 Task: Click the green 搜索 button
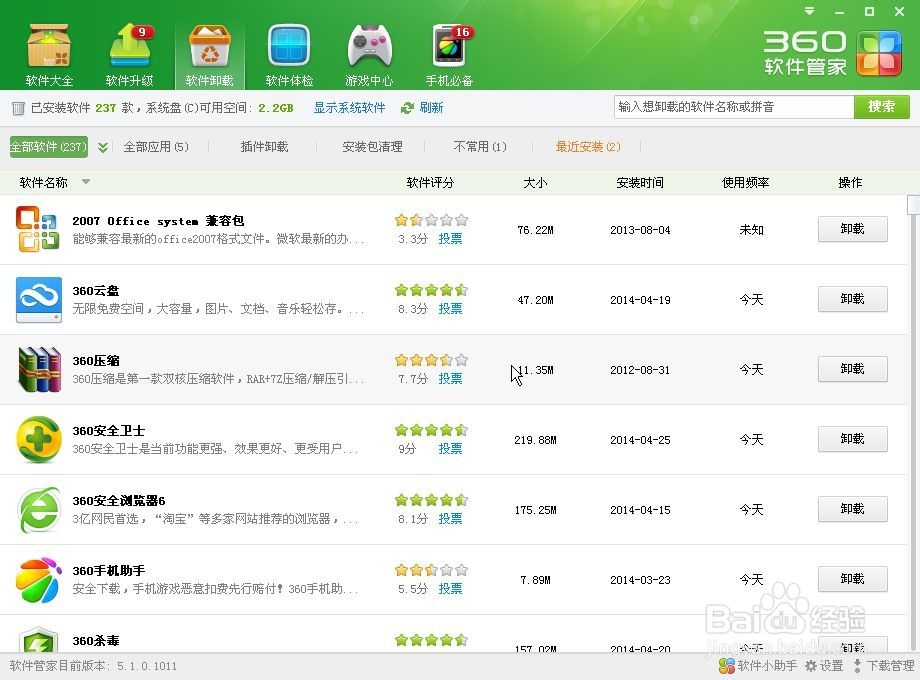coord(881,107)
